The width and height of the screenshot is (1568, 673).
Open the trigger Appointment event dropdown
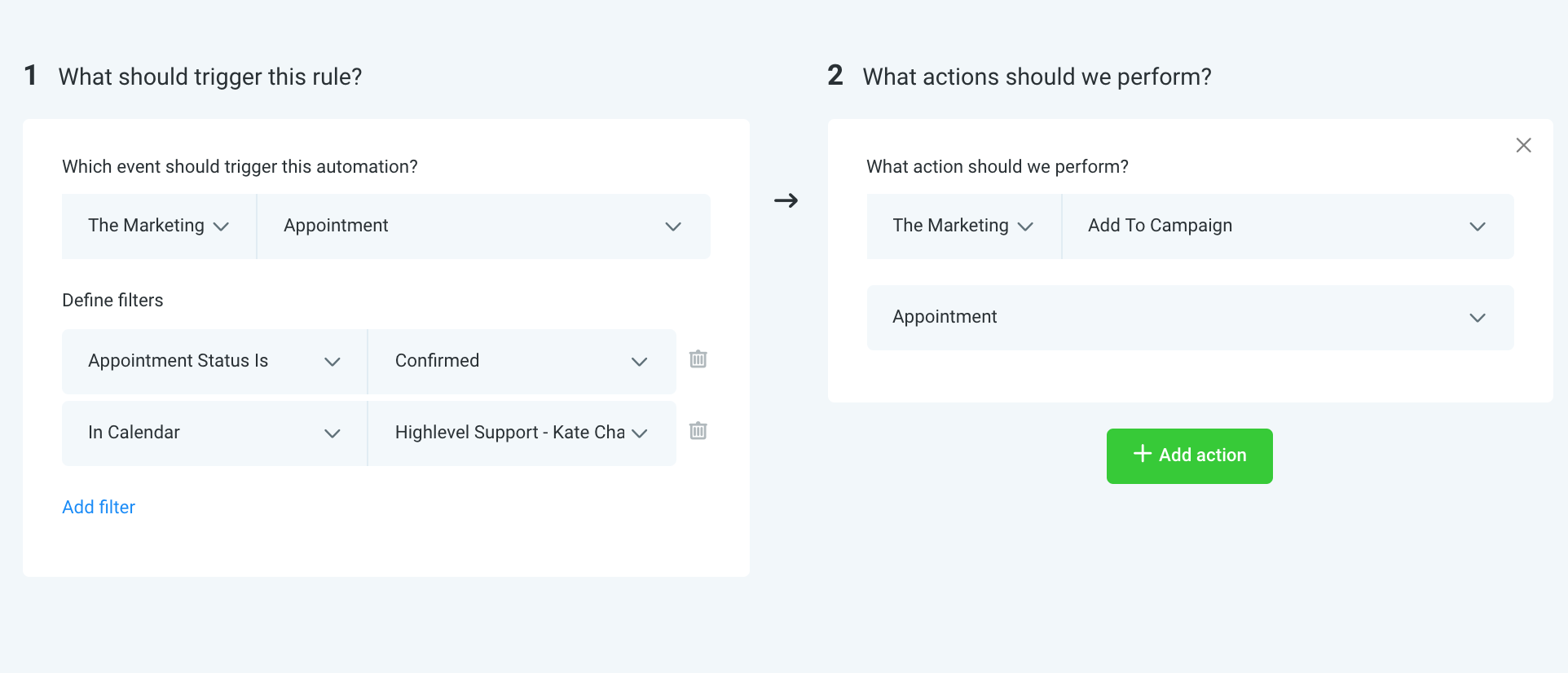point(482,227)
